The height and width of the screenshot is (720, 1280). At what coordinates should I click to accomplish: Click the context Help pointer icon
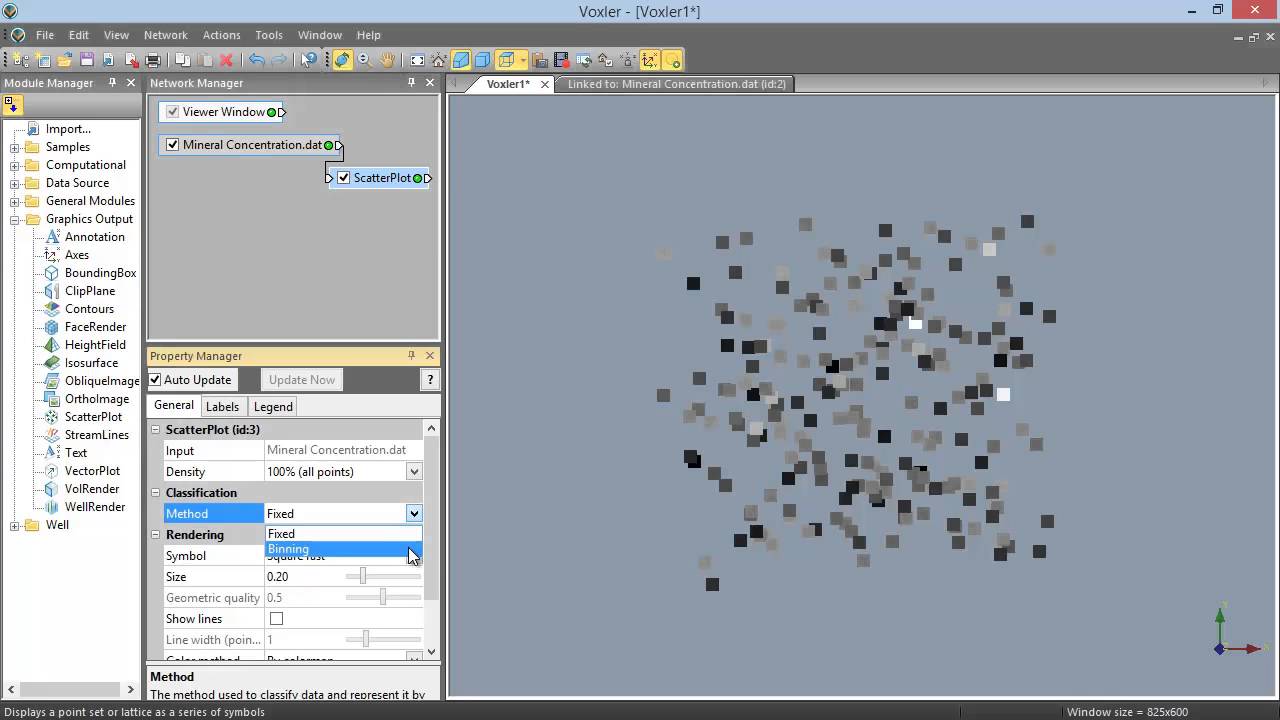coord(309,60)
